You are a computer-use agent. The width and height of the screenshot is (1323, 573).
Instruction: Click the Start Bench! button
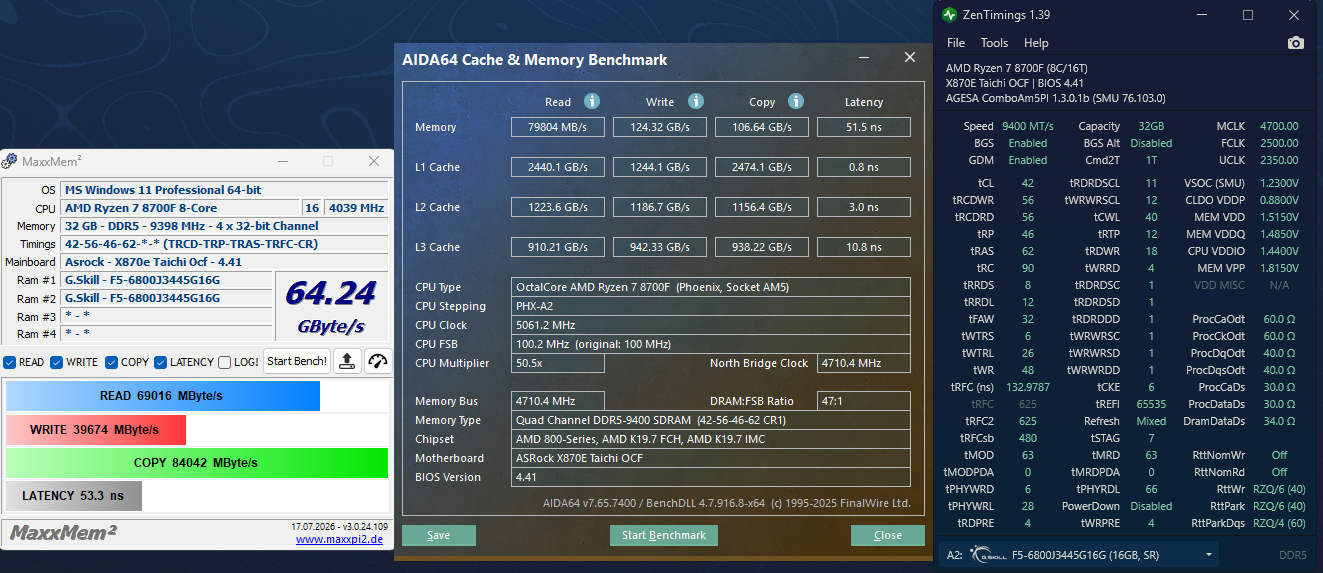pos(297,361)
